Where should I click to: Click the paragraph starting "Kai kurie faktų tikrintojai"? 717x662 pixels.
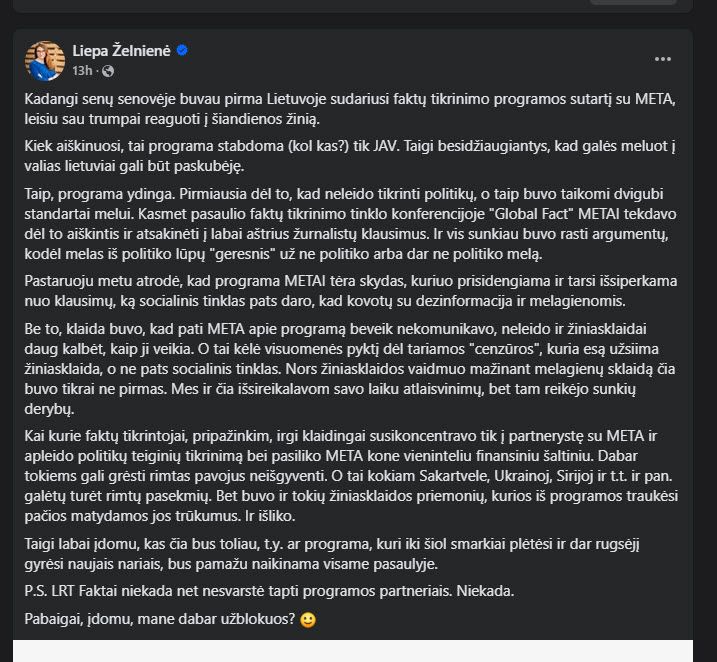pos(351,476)
